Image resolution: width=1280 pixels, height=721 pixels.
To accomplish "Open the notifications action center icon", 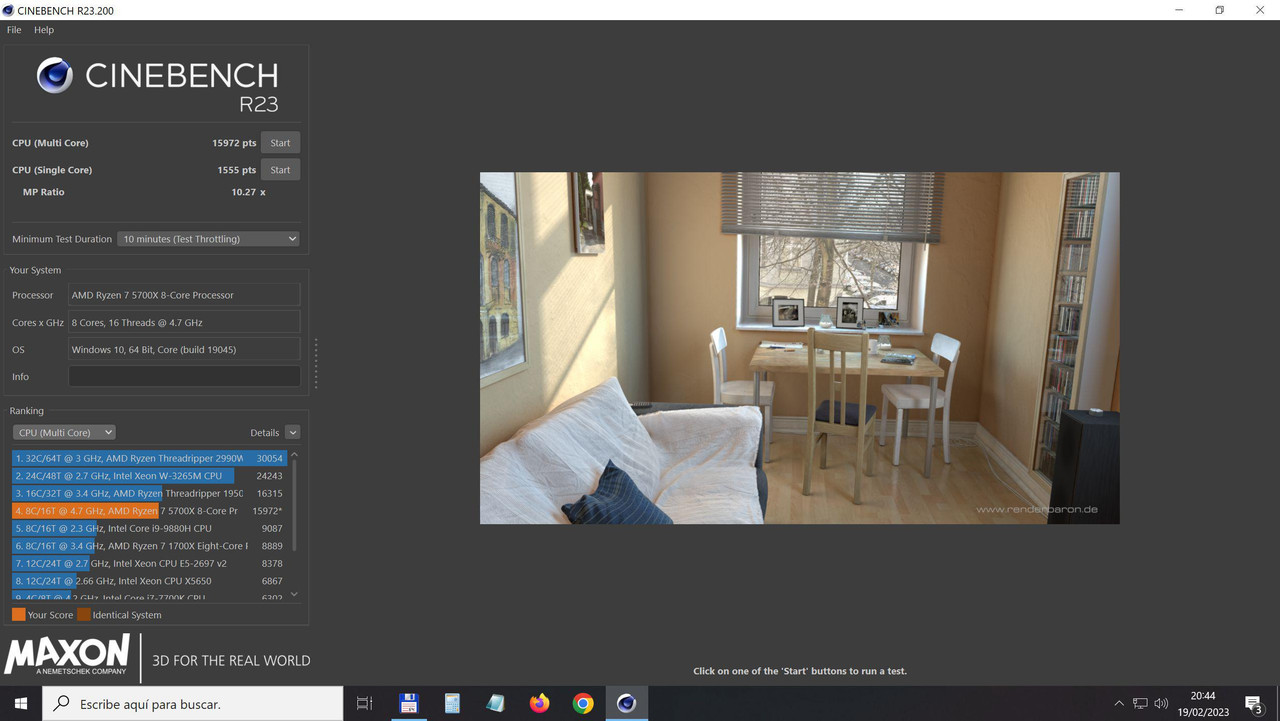I will (x=1254, y=704).
